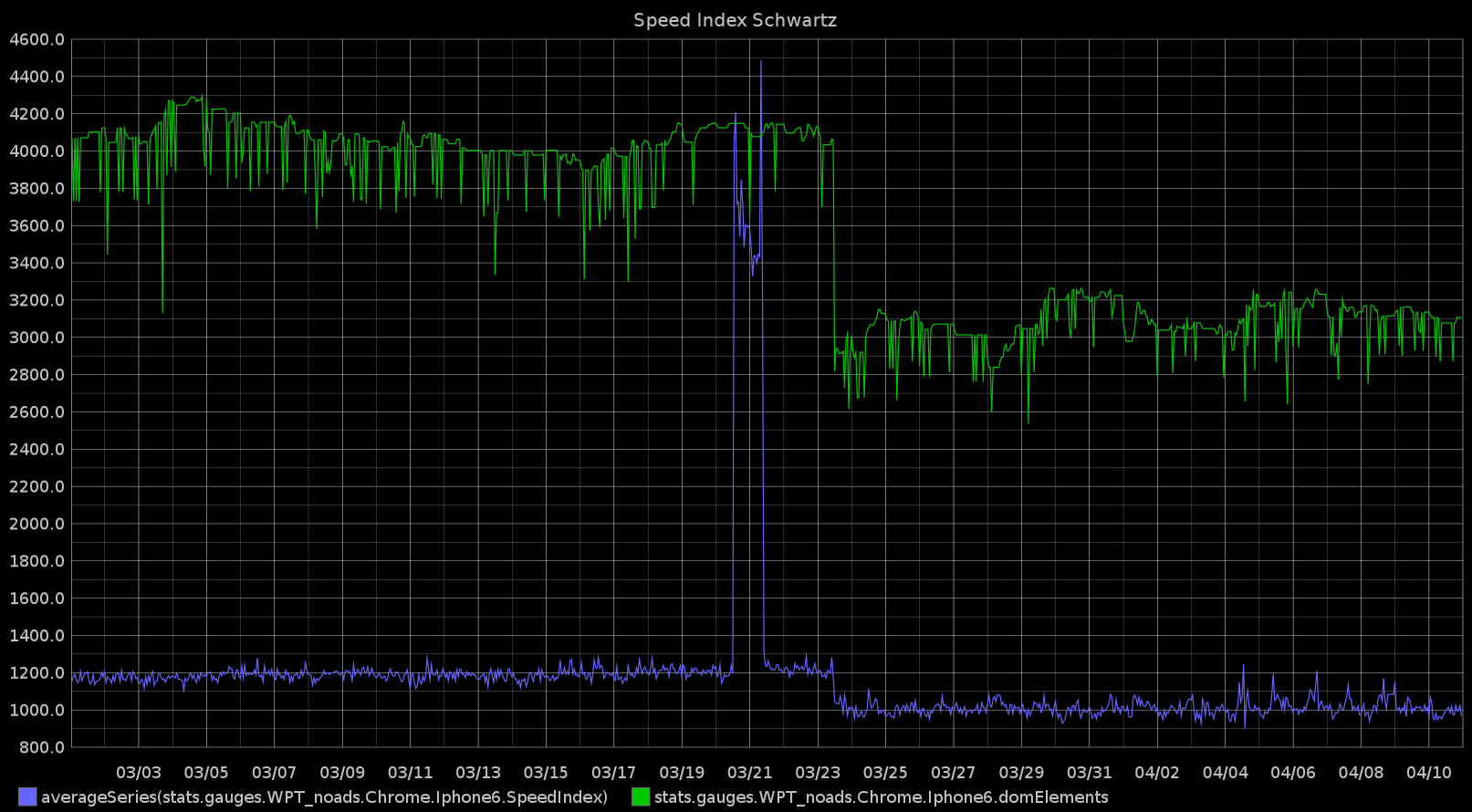Click the 04/04 date label
This screenshot has width=1472, height=812.
click(1226, 773)
